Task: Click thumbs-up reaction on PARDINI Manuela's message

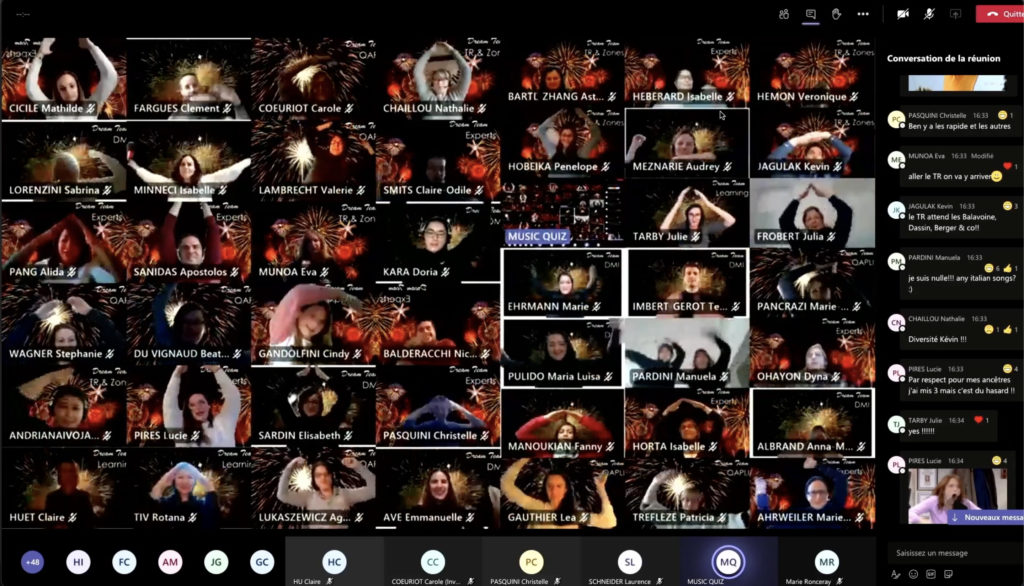Action: pos(1007,269)
